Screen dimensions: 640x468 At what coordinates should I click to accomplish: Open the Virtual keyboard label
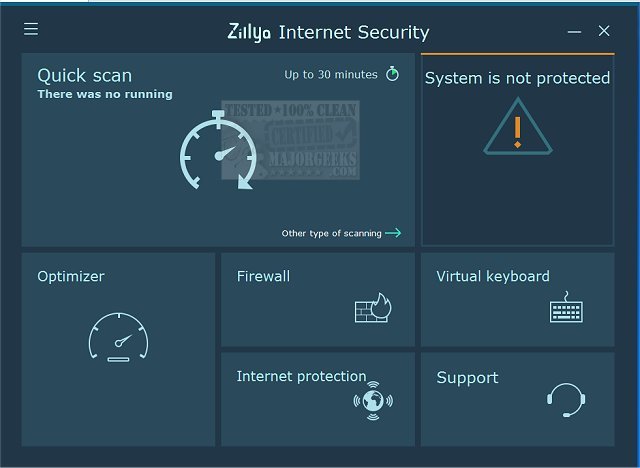click(x=492, y=276)
